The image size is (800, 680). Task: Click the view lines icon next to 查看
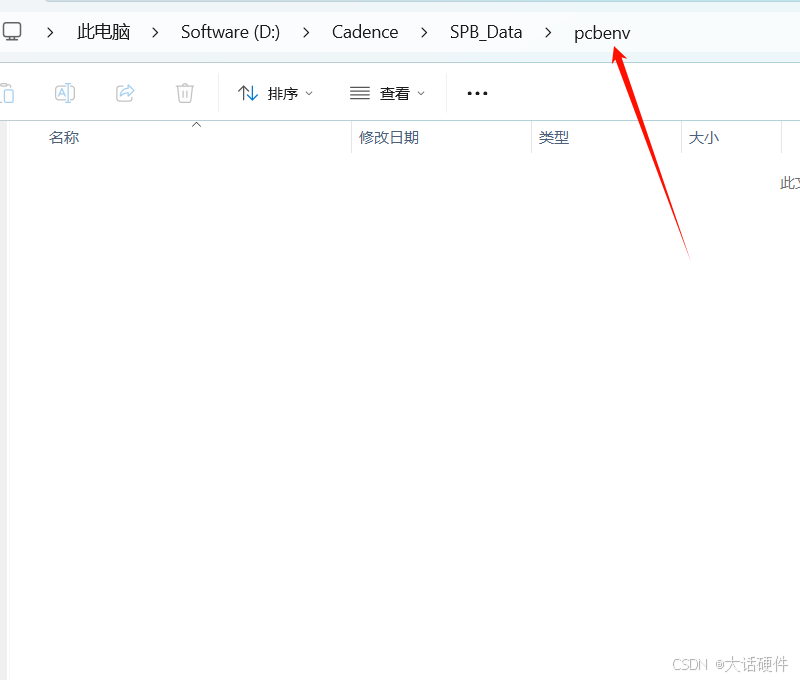click(359, 93)
